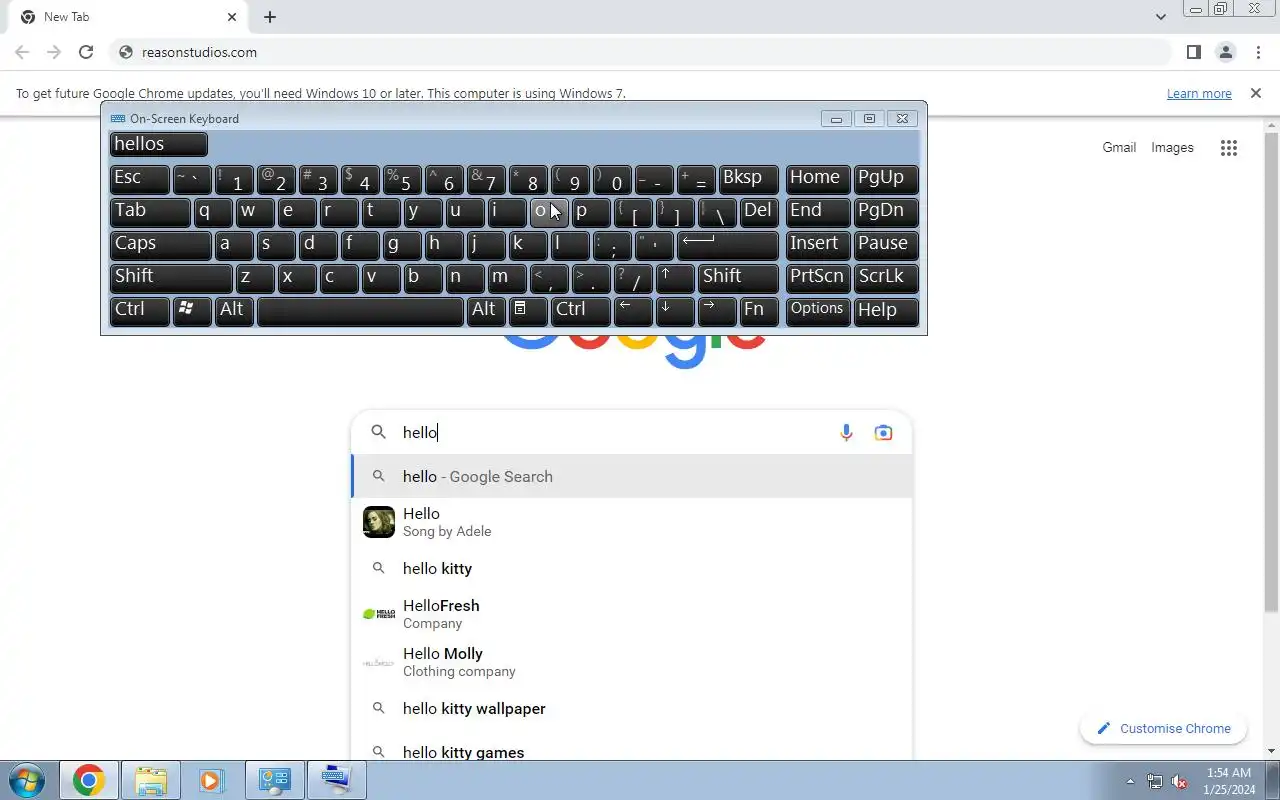Image resolution: width=1280 pixels, height=800 pixels.
Task: Toggle Caps lock on the on-screen keyboard
Action: (x=160, y=244)
